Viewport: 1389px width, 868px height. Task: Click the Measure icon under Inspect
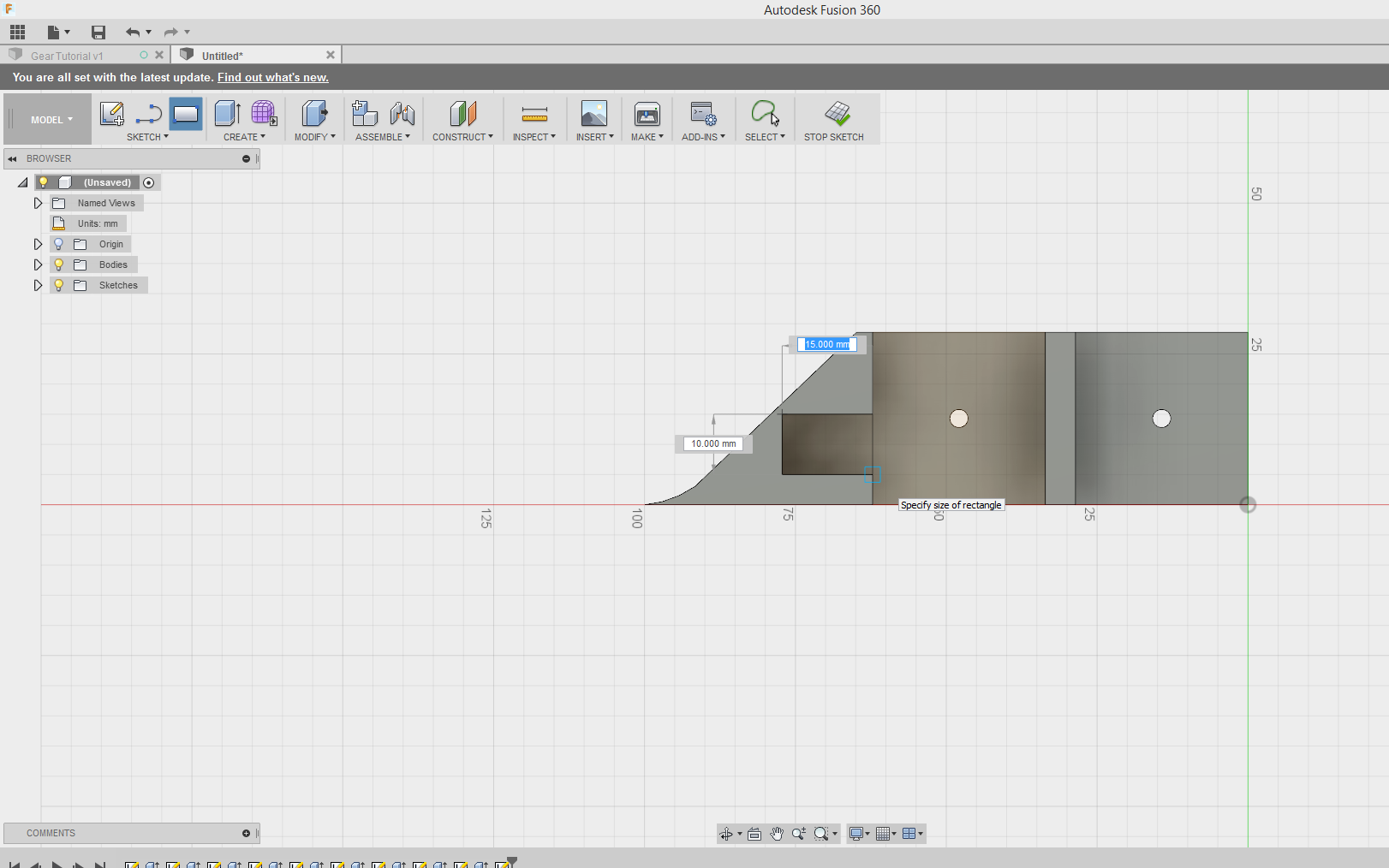534,114
